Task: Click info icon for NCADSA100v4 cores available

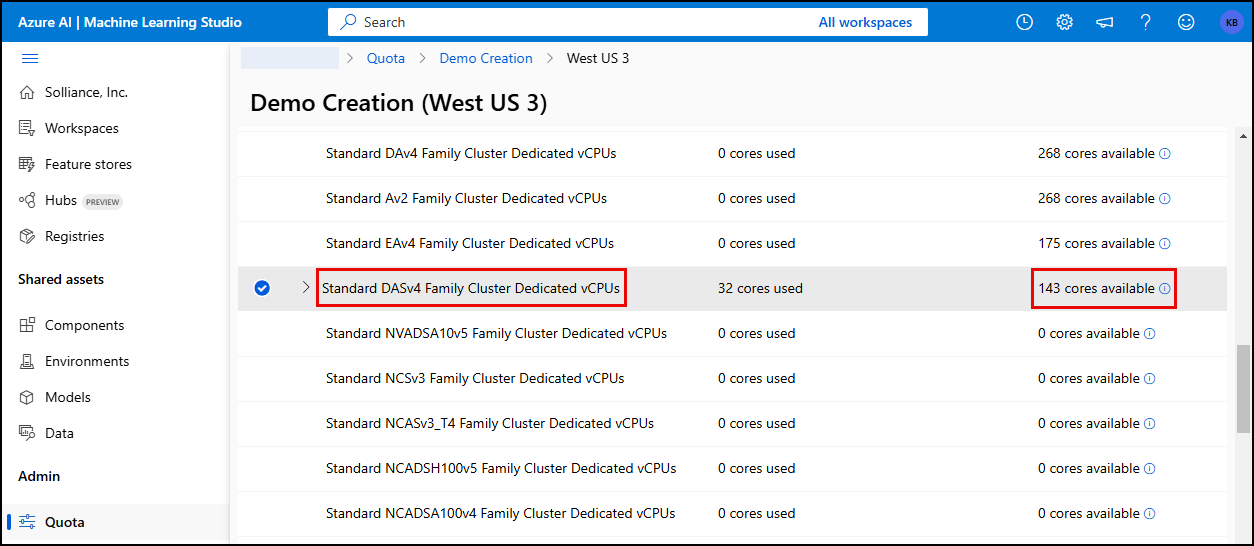Action: tap(1149, 514)
